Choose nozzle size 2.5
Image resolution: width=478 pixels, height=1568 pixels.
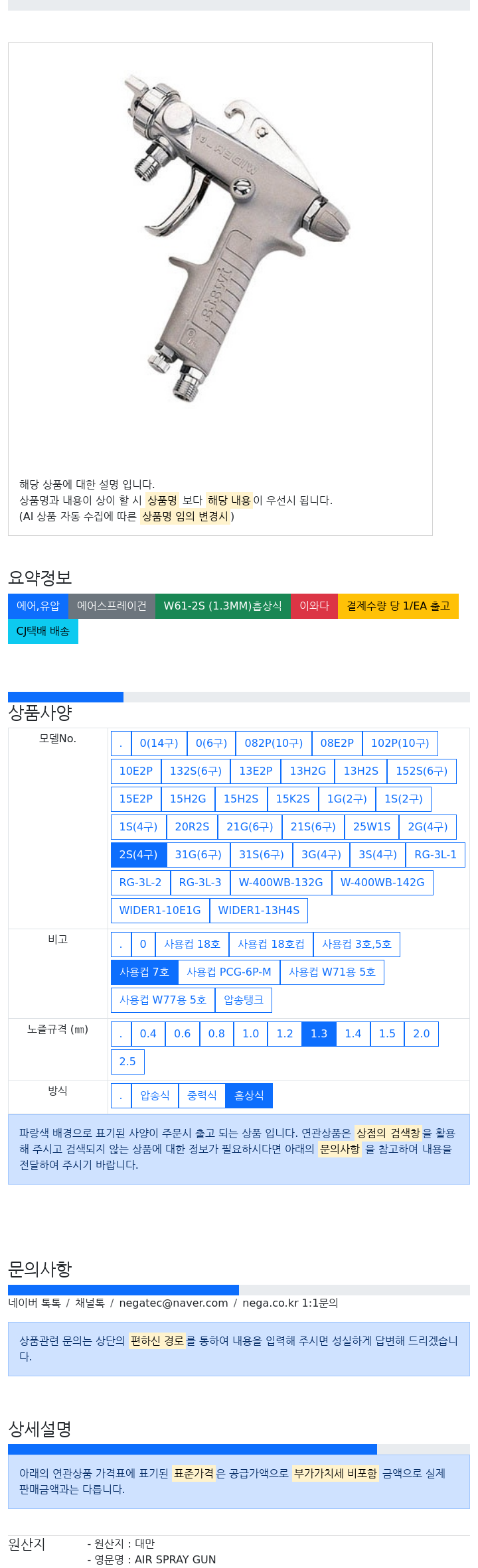[127, 1061]
